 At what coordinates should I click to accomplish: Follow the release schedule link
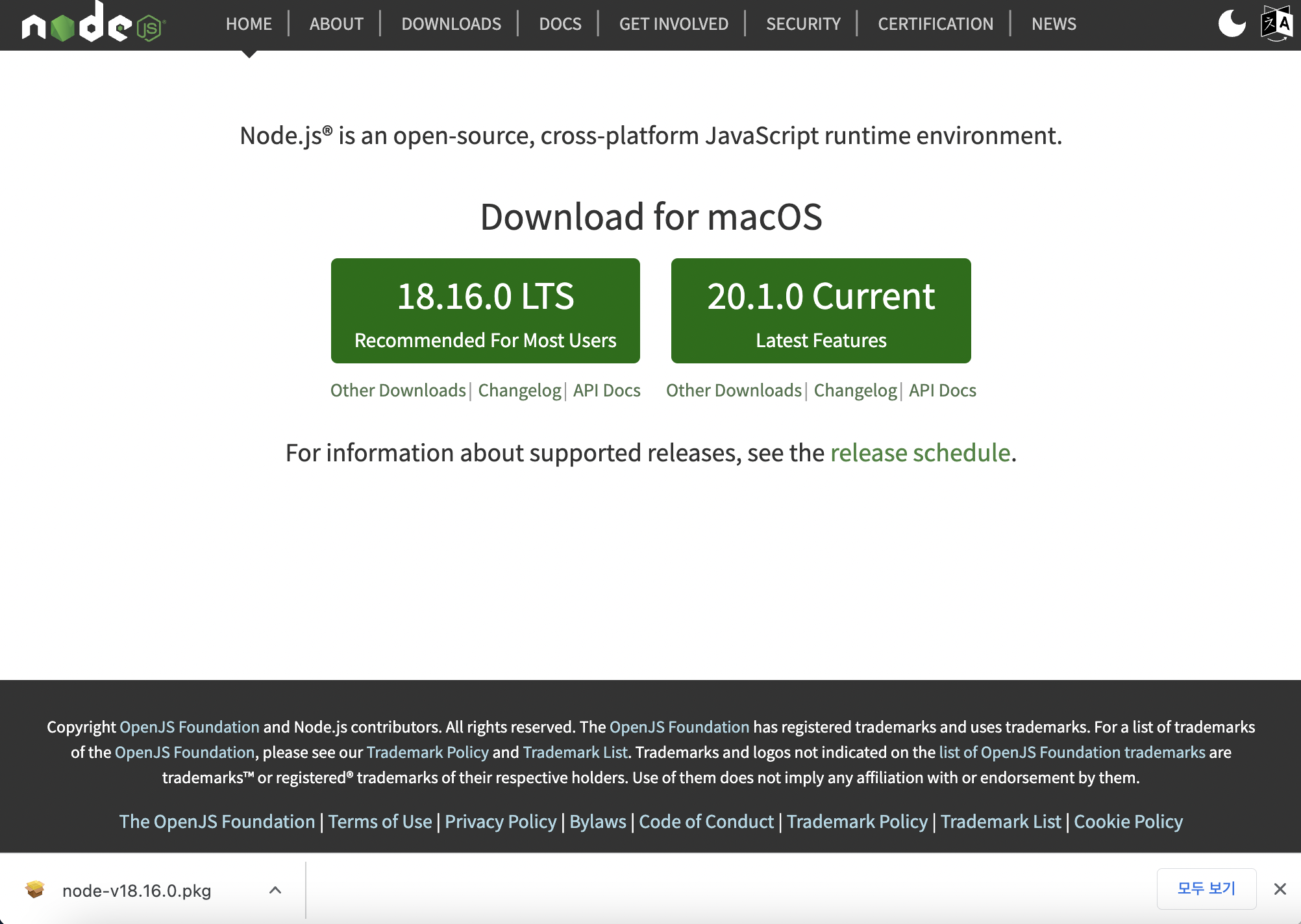pyautogui.click(x=920, y=453)
